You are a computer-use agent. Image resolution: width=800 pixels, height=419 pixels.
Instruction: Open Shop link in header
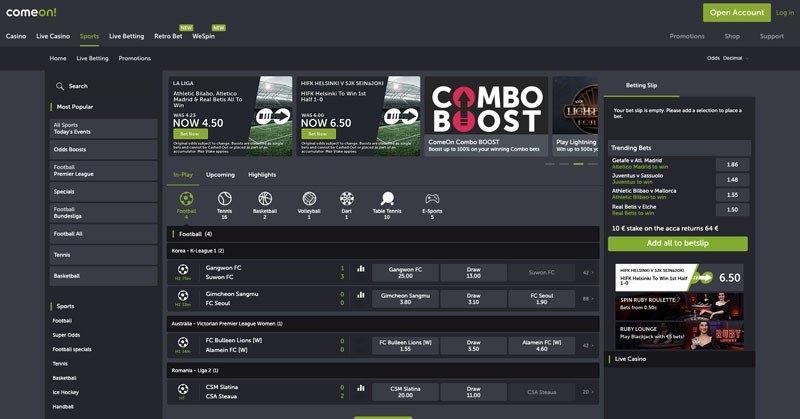732,36
